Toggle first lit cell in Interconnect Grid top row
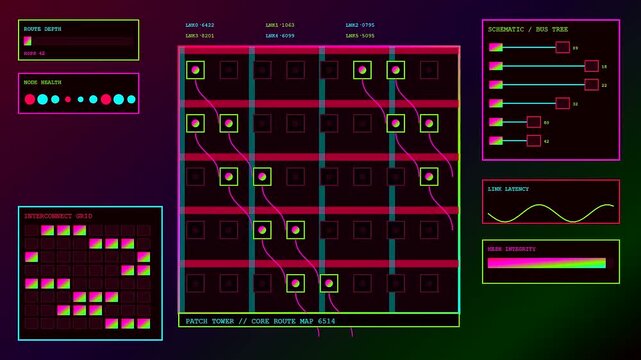641x360 pixels. click(47, 230)
